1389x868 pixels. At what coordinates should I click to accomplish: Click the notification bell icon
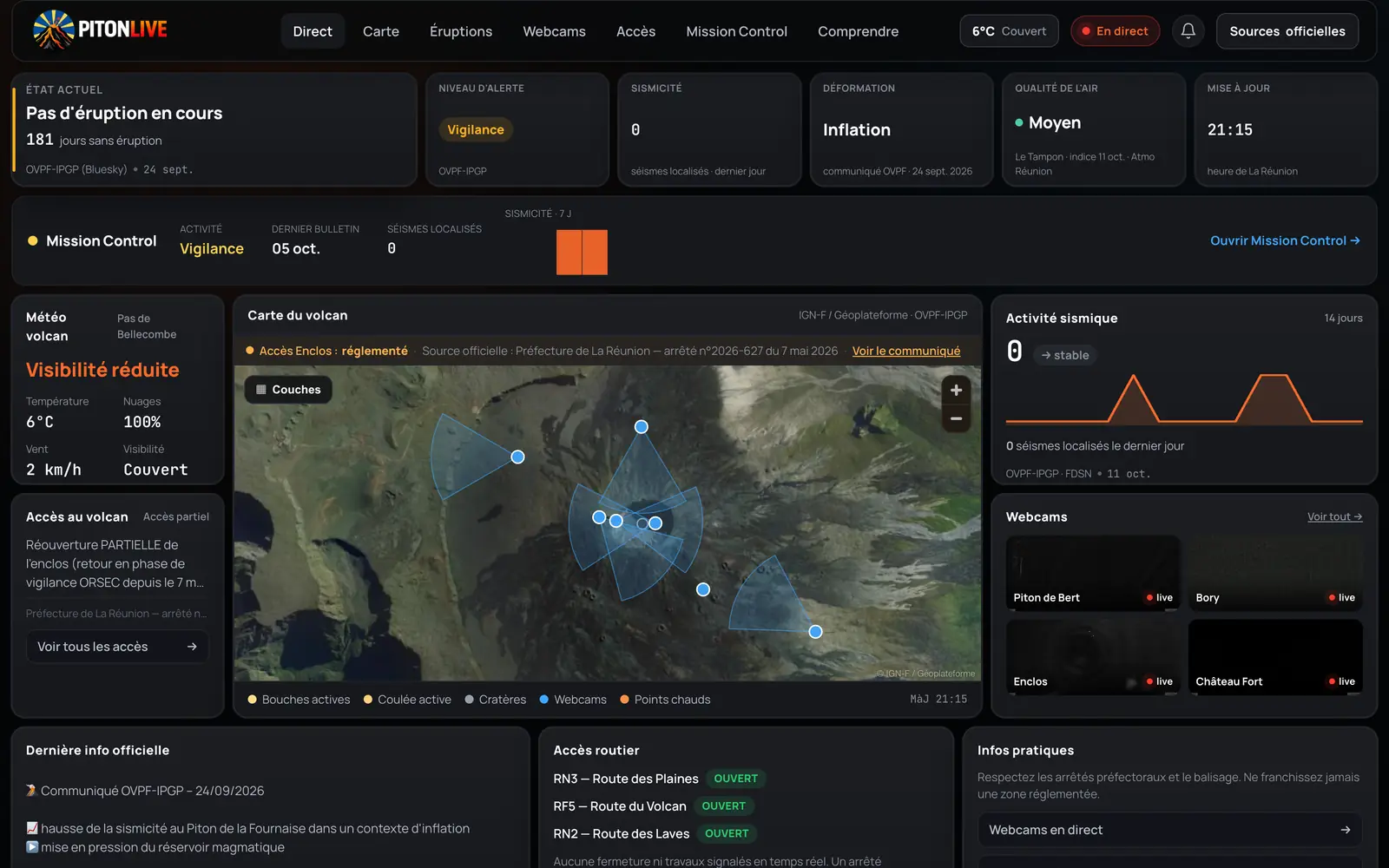click(x=1188, y=31)
